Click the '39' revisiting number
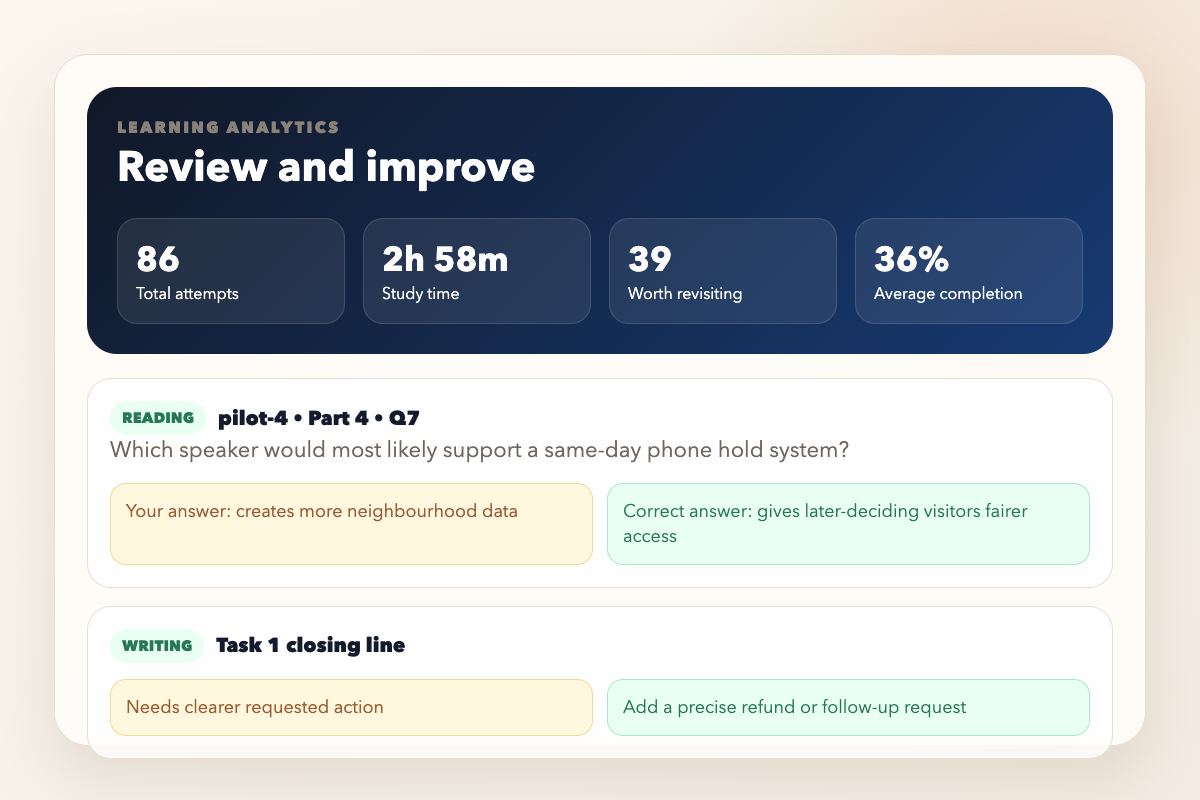This screenshot has width=1200, height=800. (x=650, y=259)
